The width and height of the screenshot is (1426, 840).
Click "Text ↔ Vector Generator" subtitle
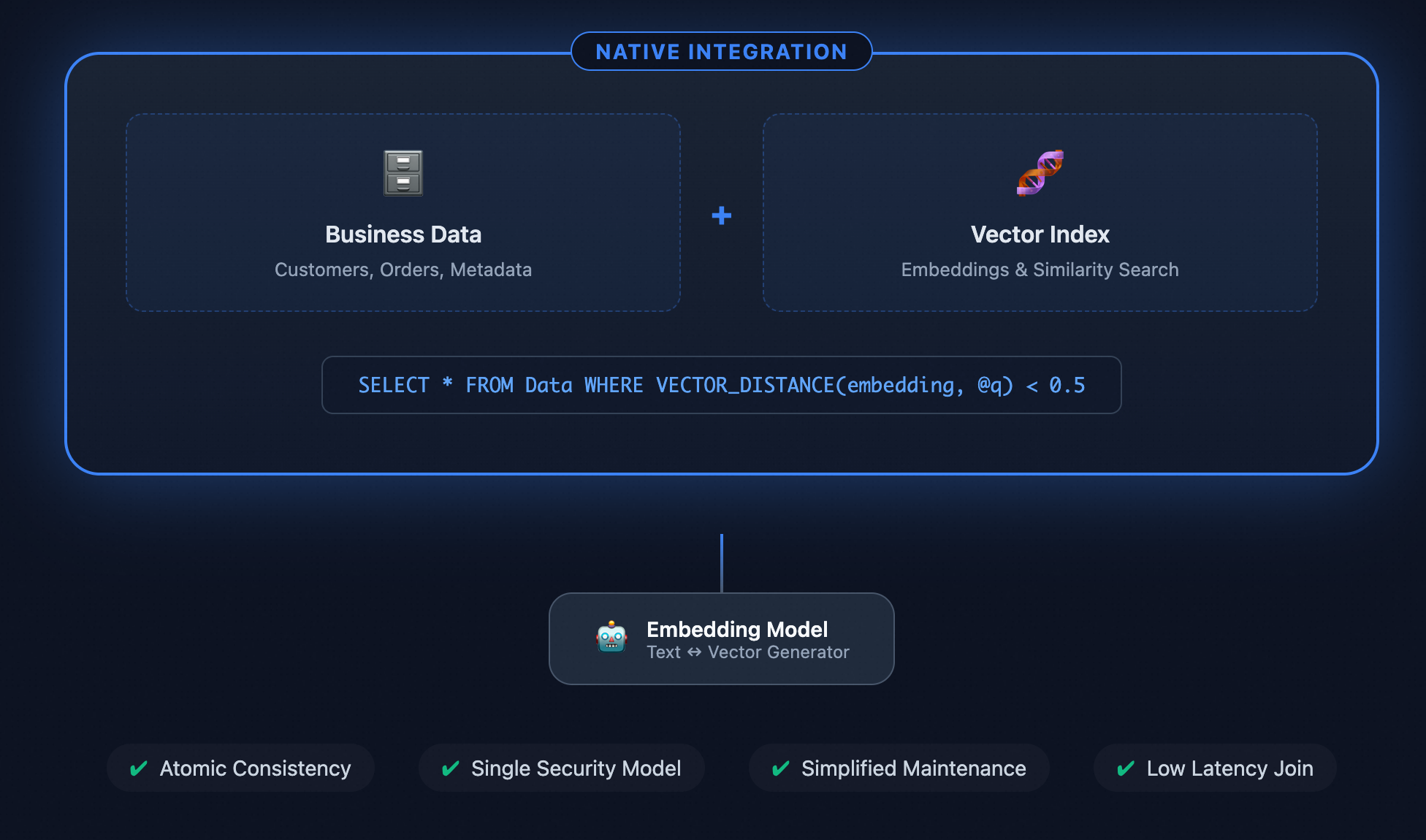748,652
